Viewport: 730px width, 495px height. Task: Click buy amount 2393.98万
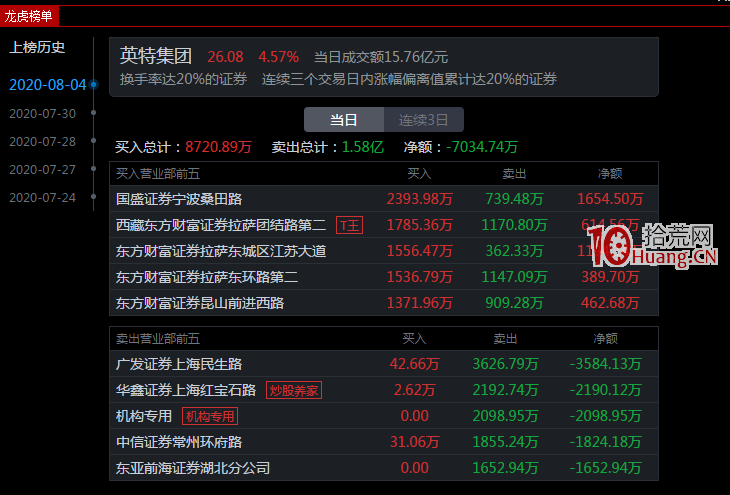pos(419,199)
